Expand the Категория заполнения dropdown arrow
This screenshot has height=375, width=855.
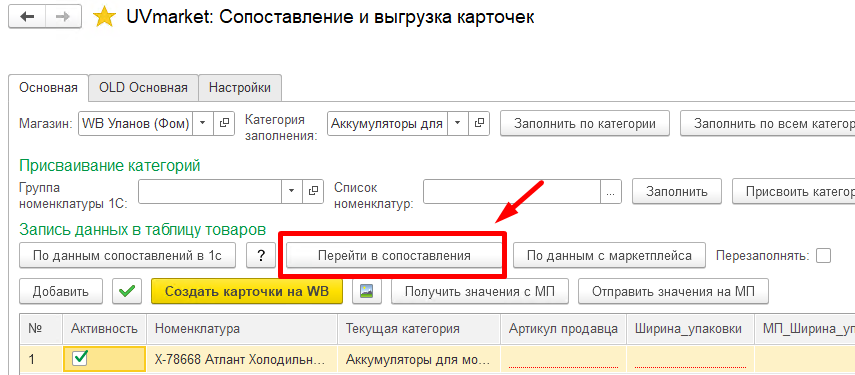458,123
